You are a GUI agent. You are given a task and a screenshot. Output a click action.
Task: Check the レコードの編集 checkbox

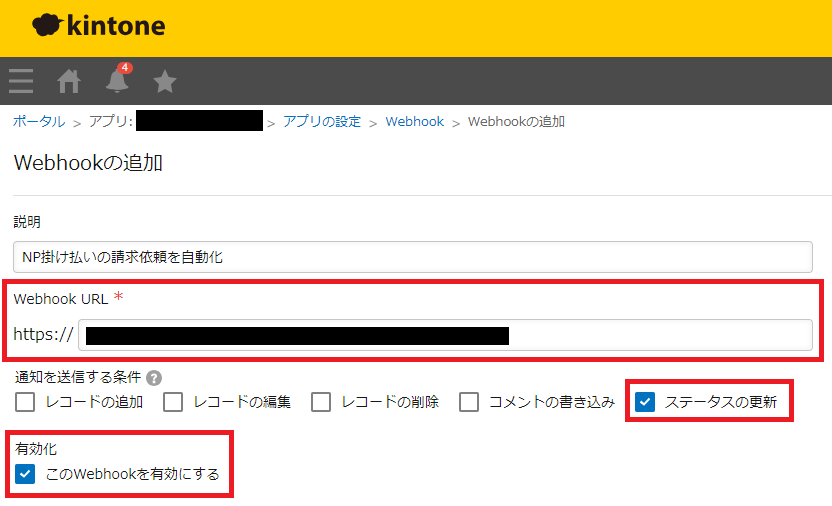173,402
